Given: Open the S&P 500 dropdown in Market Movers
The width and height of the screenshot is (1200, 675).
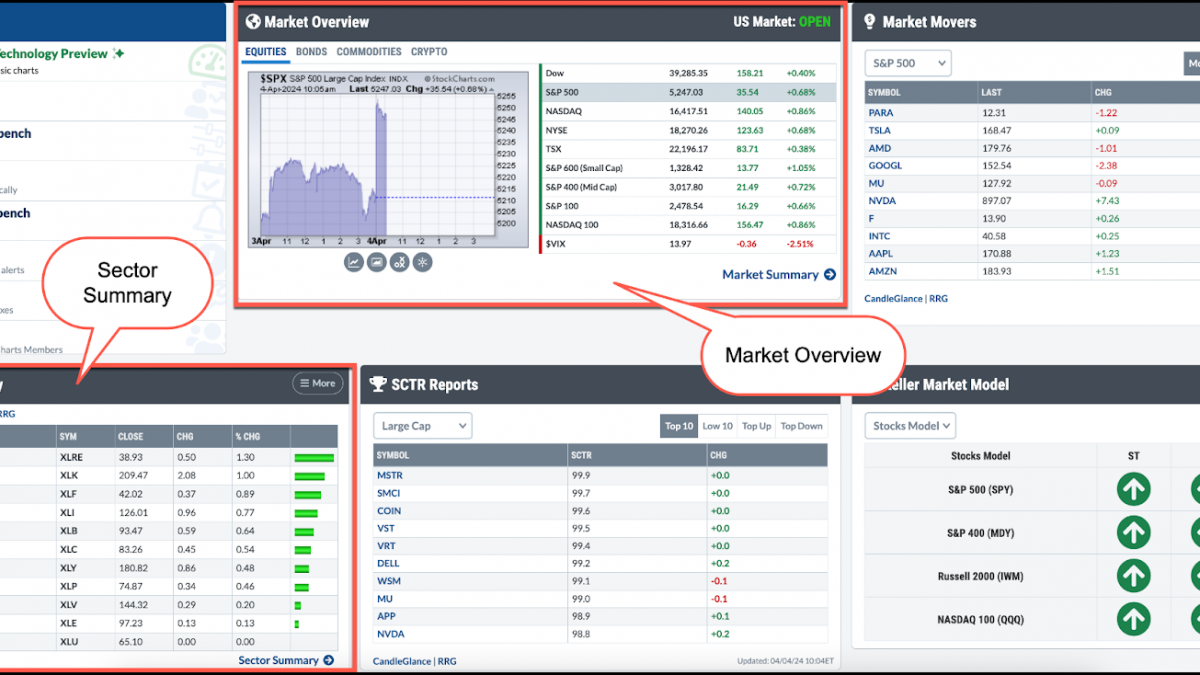Looking at the screenshot, I should tap(908, 63).
